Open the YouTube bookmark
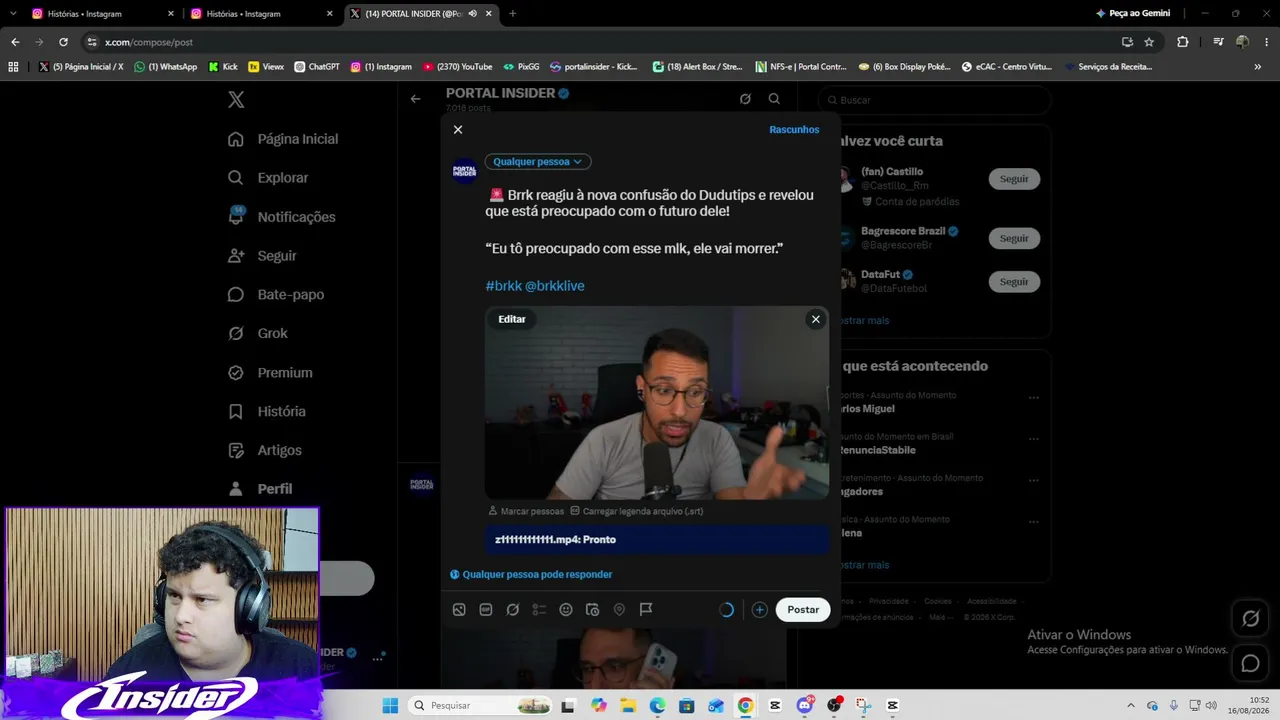 (458, 67)
